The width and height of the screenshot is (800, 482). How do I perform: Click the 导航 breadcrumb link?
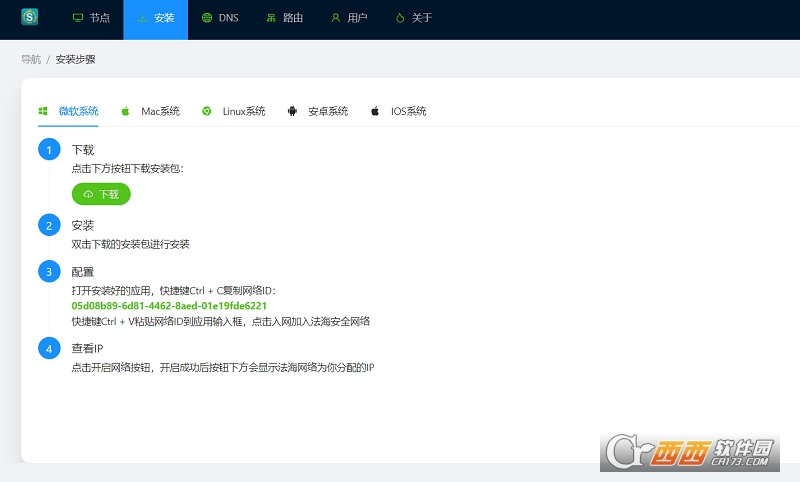[x=31, y=59]
